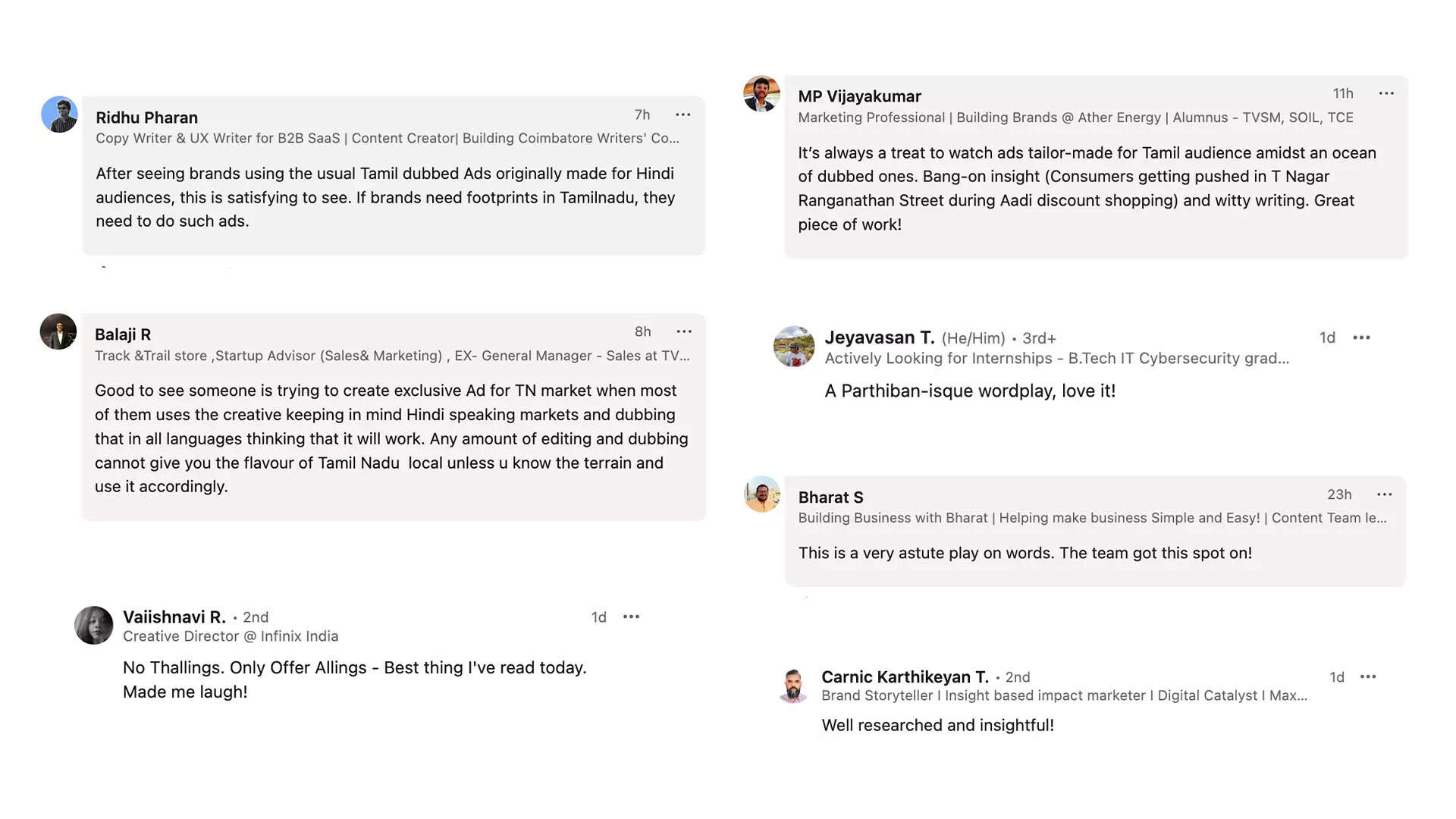Visit Vaiishnavi R.'s profile by name
The width and height of the screenshot is (1456, 819).
click(x=174, y=617)
